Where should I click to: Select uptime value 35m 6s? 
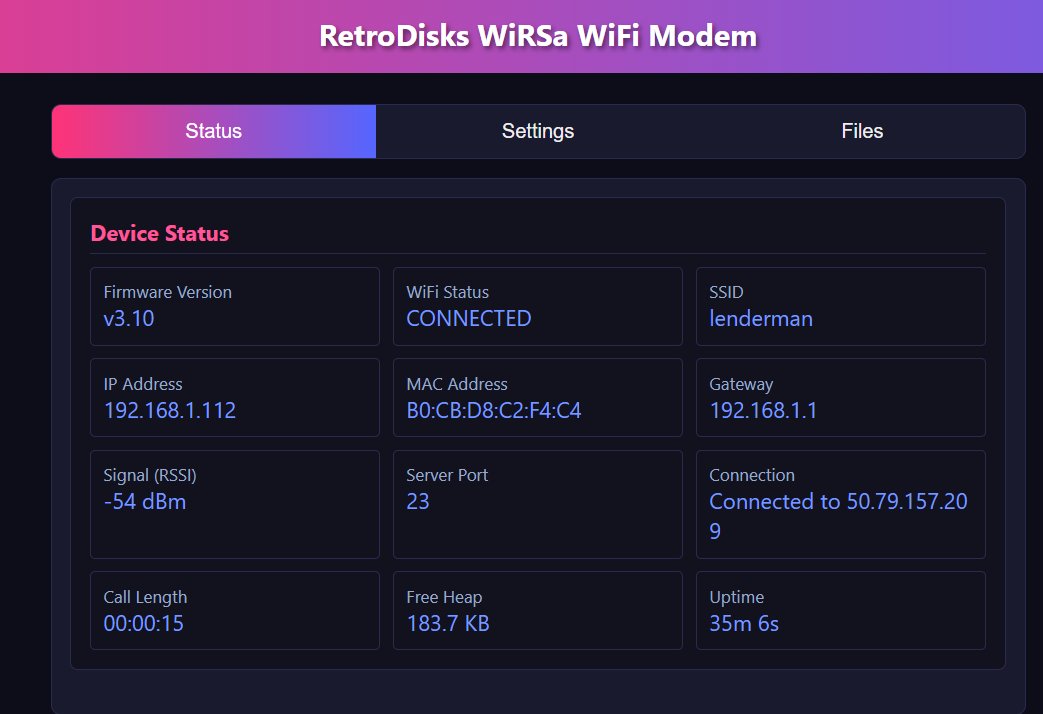[744, 624]
